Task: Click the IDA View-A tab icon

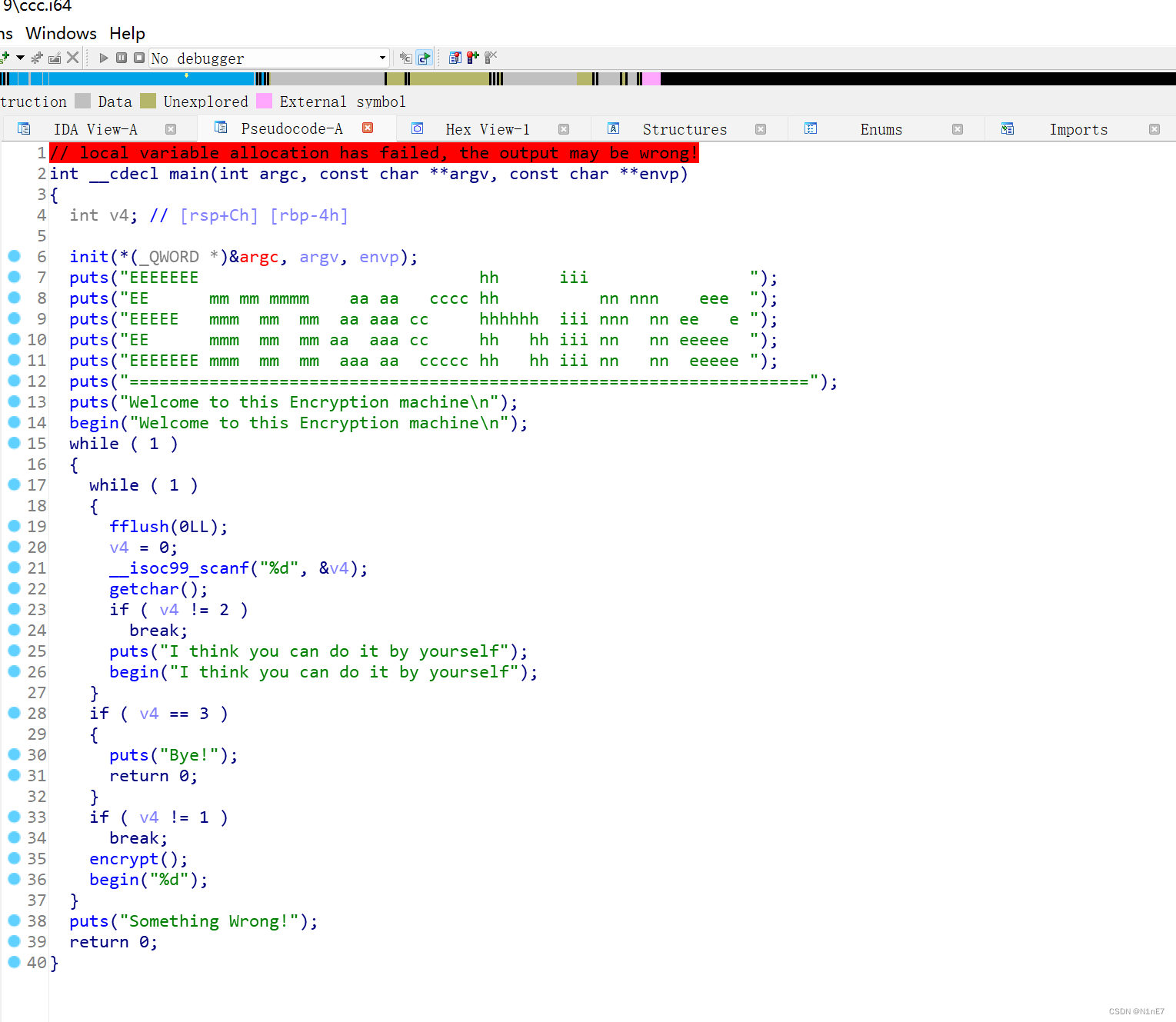Action: click(x=24, y=128)
